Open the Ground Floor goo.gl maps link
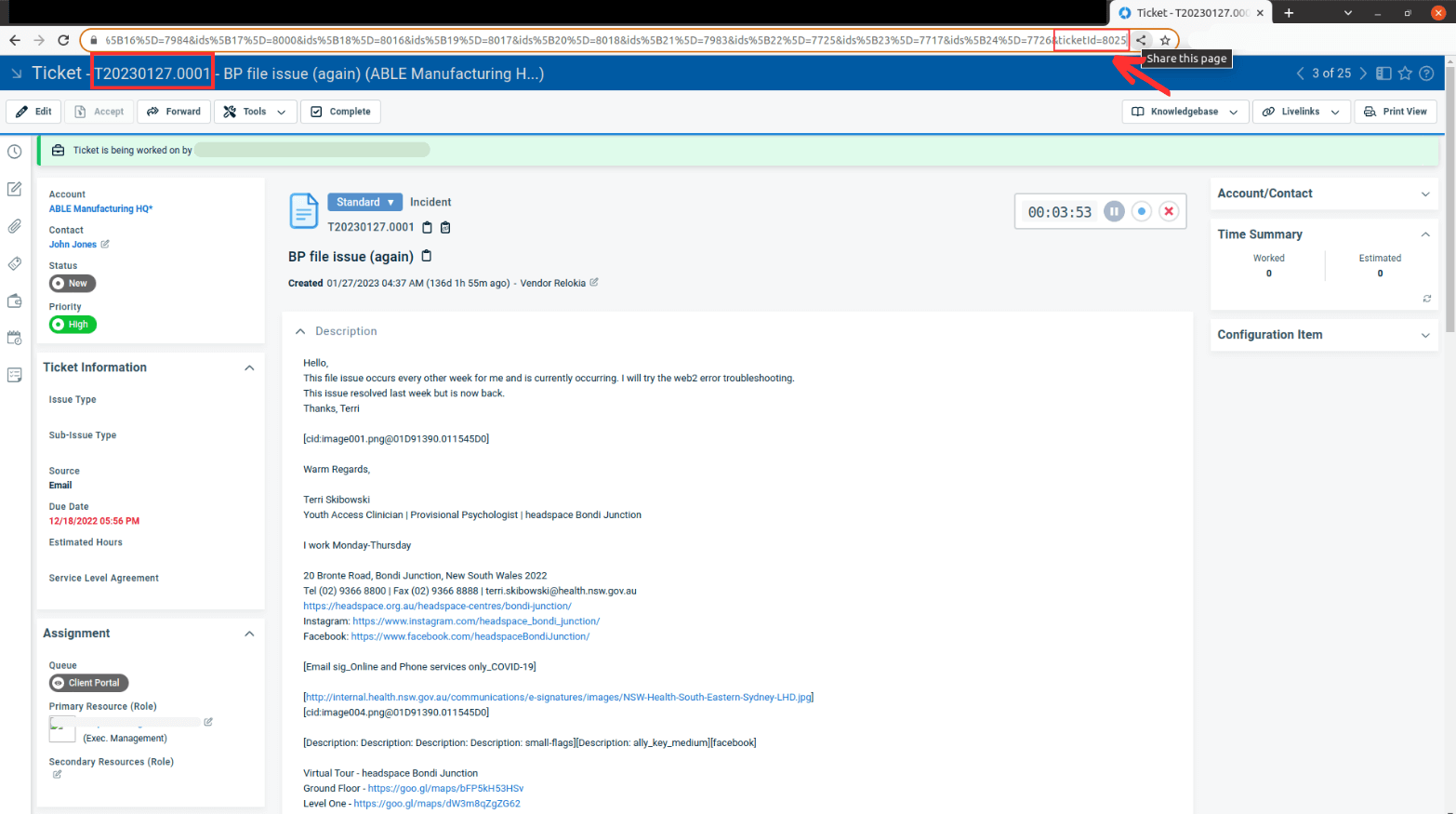 445,788
